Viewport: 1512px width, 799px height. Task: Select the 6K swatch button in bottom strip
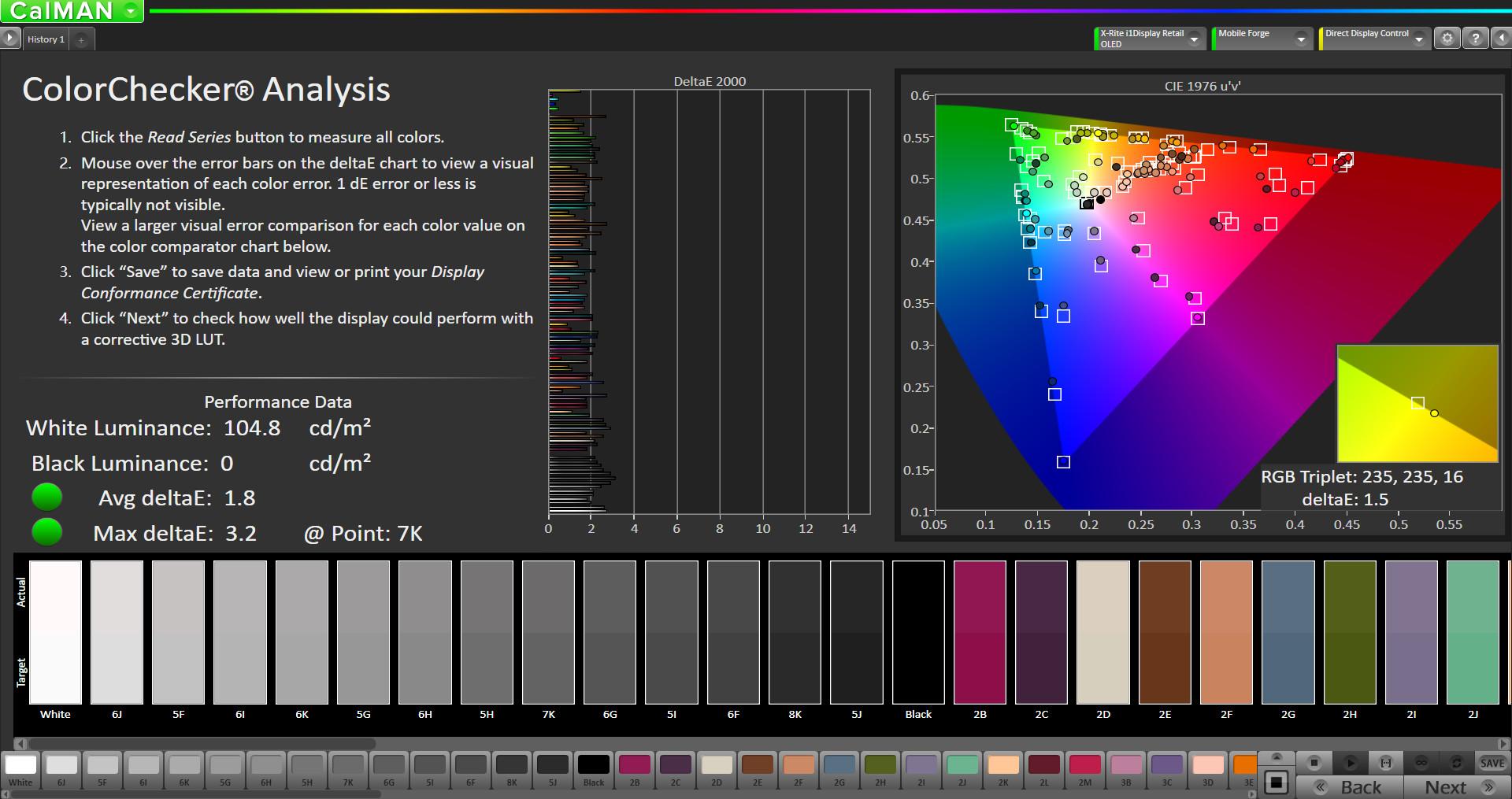pos(184,771)
